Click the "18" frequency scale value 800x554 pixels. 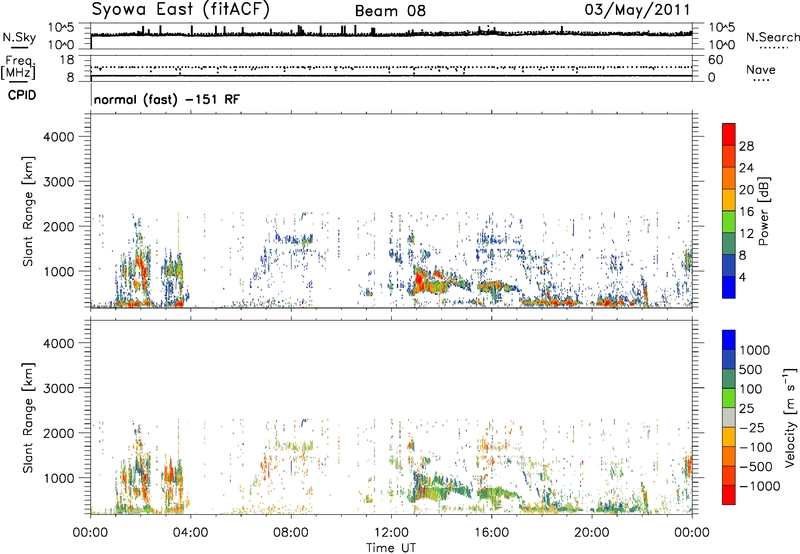(x=67, y=60)
